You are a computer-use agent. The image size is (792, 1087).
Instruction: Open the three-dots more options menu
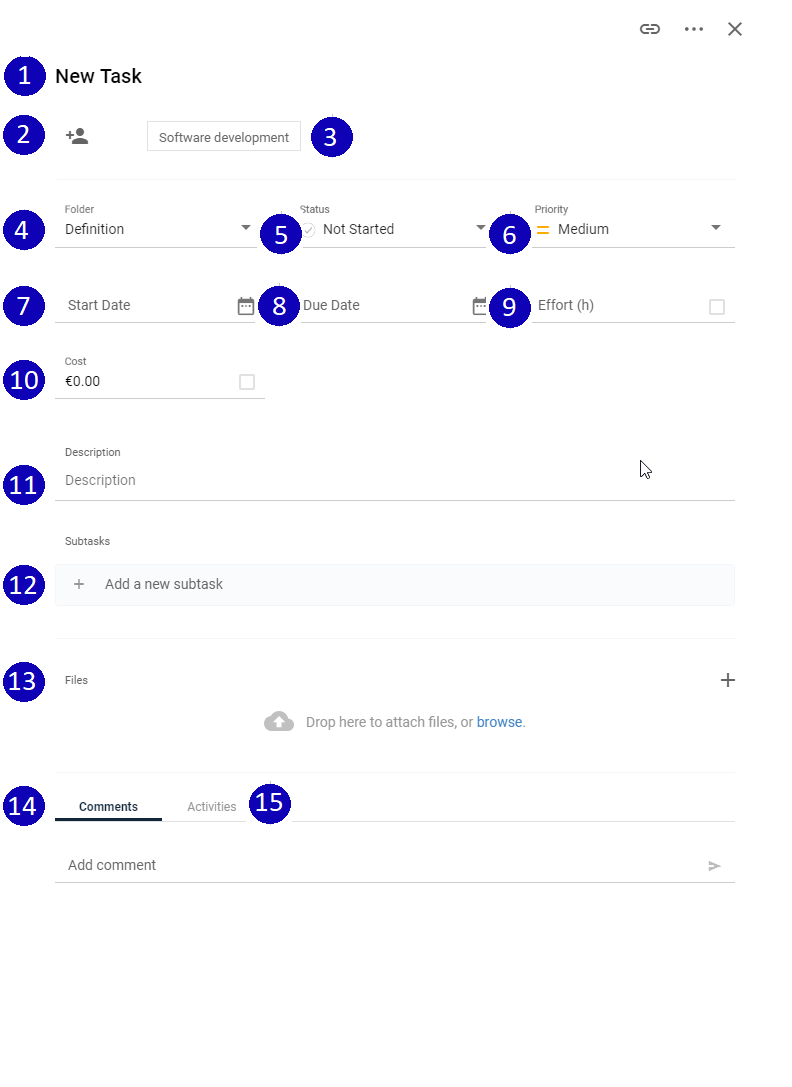(x=694, y=29)
